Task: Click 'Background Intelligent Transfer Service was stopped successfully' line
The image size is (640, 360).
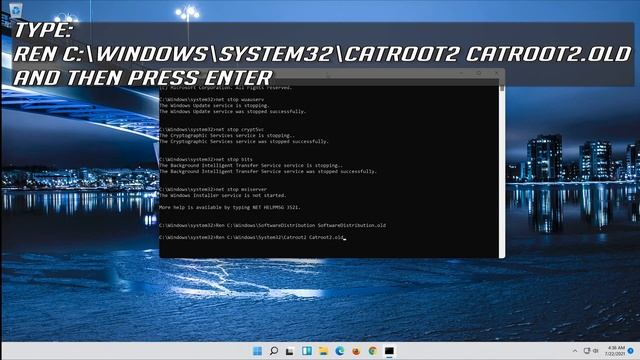Action: 267,171
